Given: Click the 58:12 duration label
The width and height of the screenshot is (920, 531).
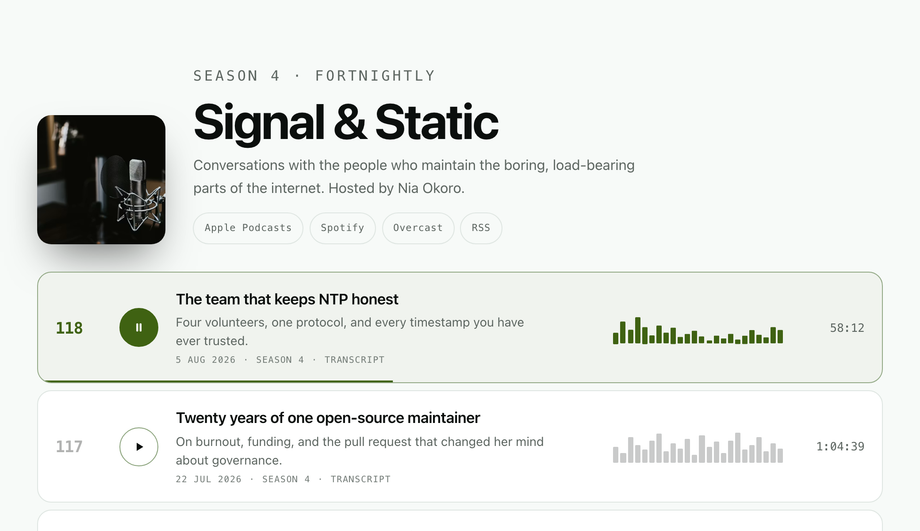Looking at the screenshot, I should [x=847, y=328].
